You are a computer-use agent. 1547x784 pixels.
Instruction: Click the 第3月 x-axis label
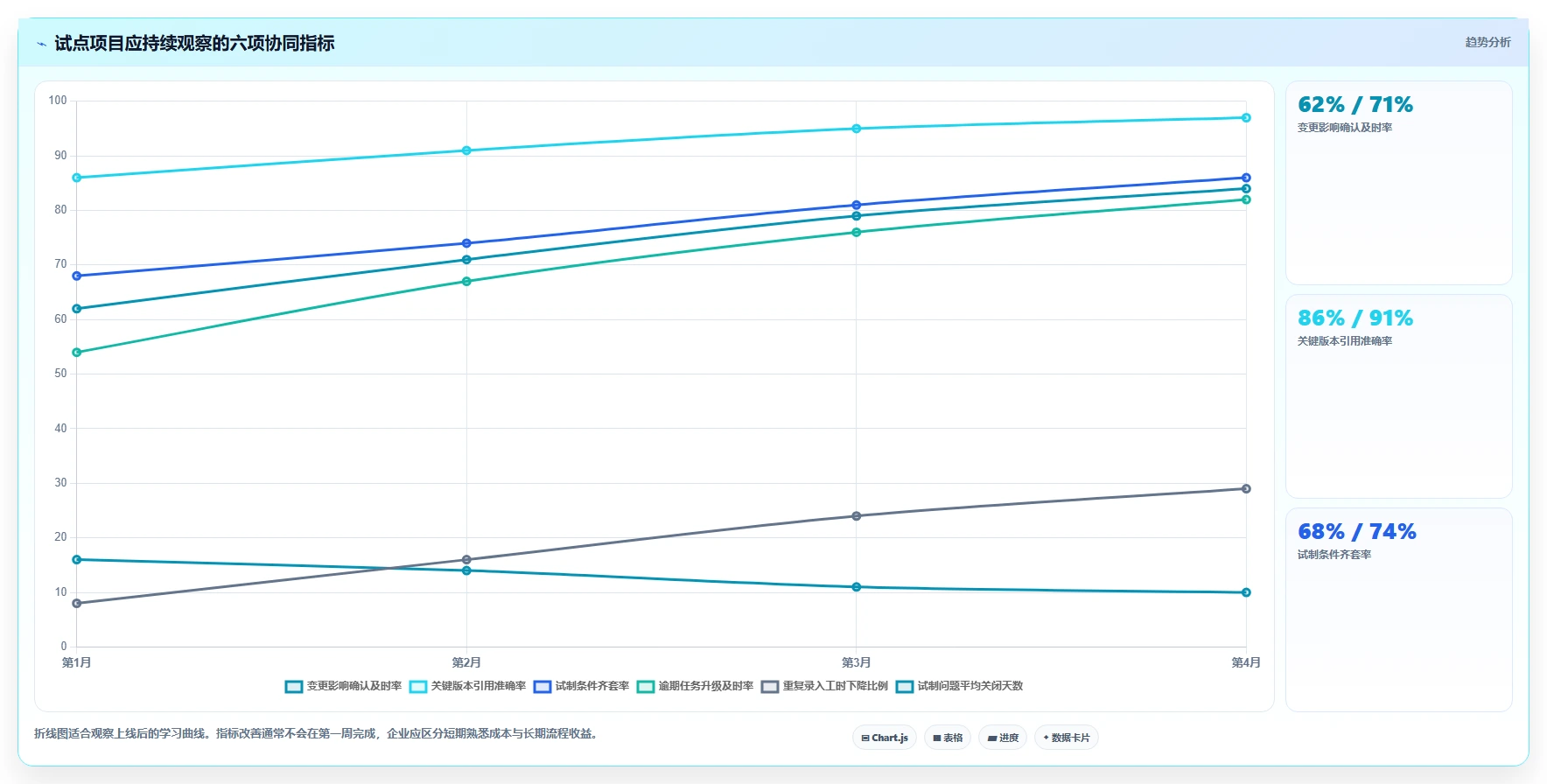857,662
